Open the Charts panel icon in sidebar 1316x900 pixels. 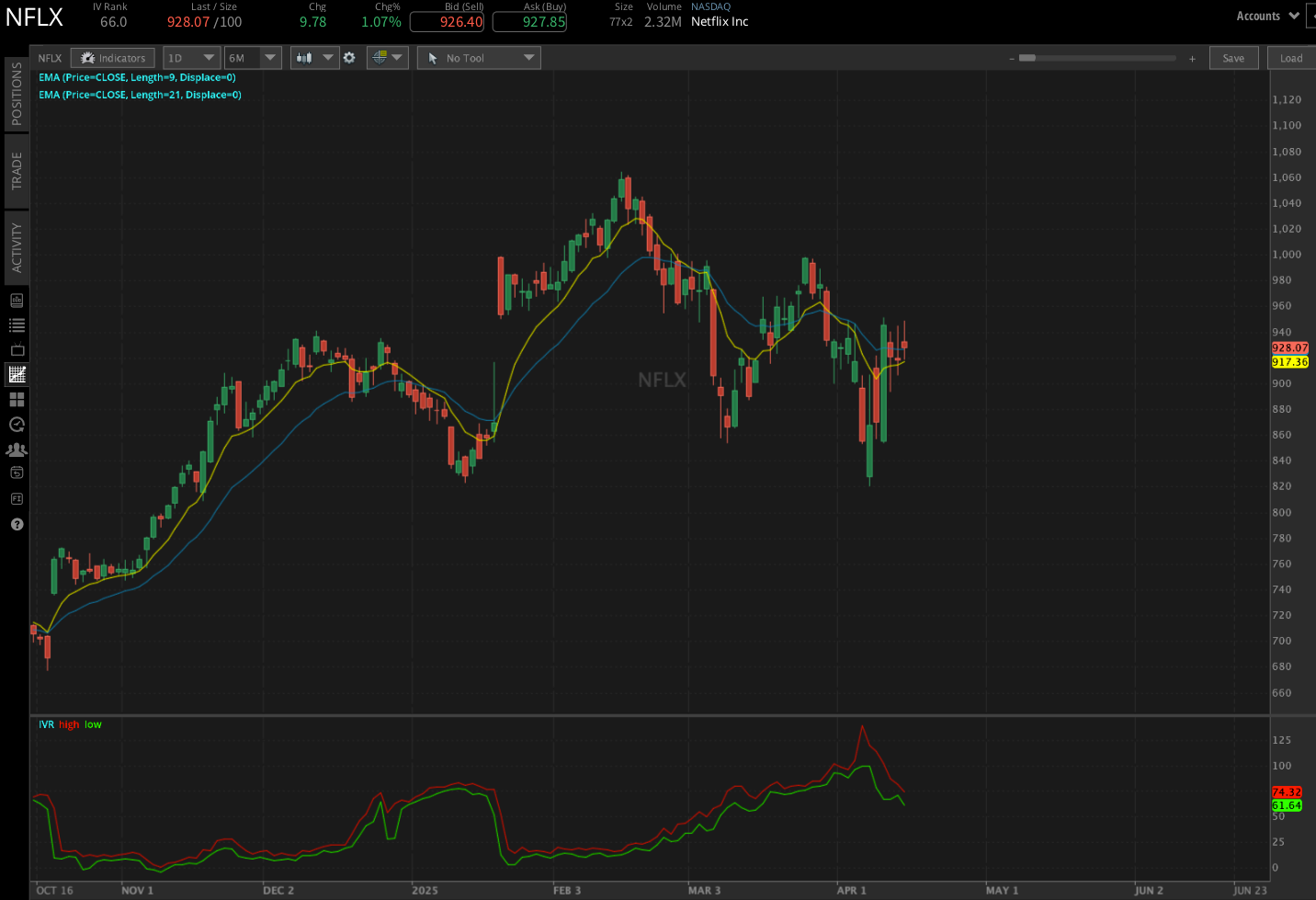16,374
